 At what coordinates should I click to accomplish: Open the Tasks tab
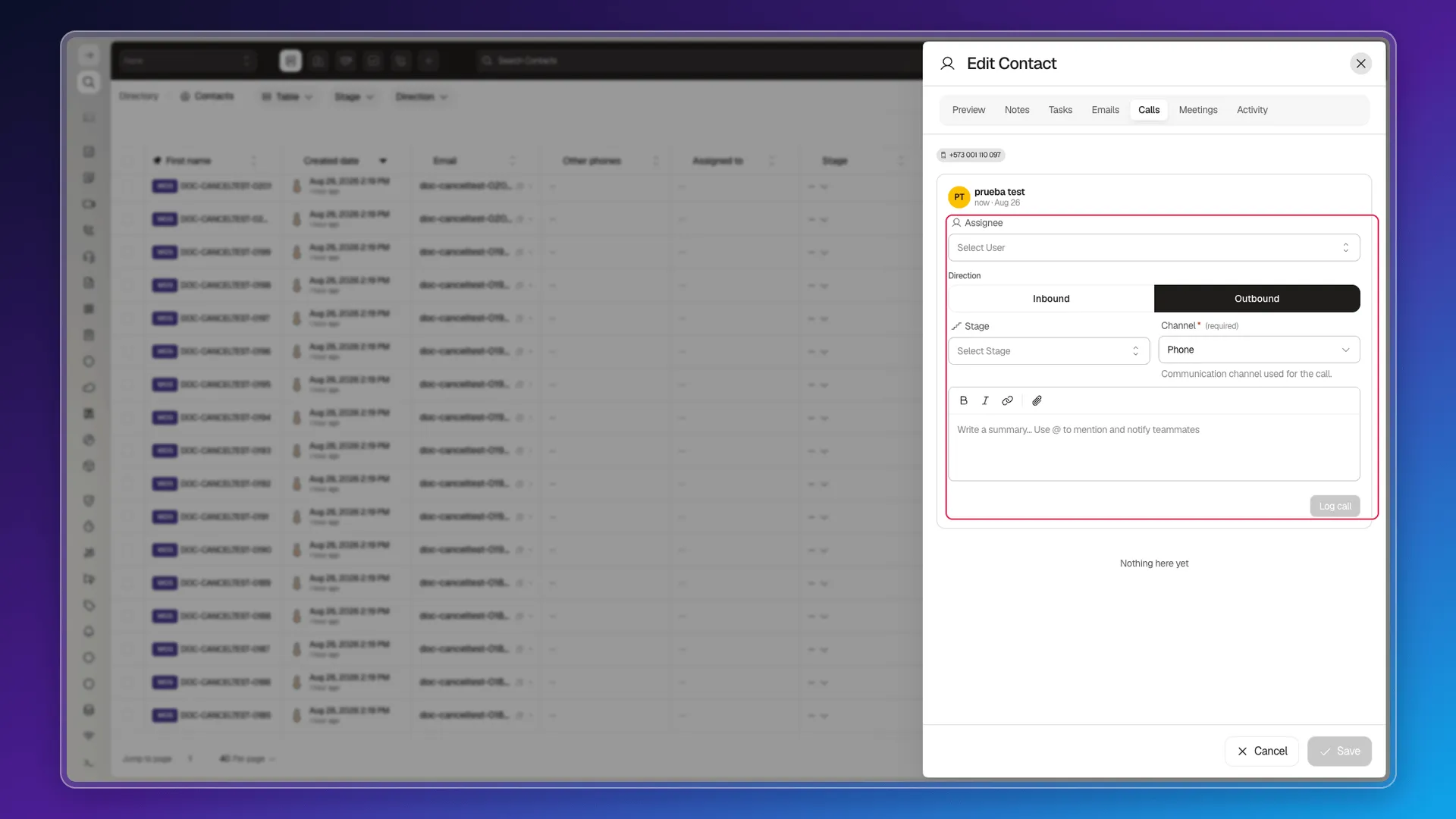(1060, 110)
